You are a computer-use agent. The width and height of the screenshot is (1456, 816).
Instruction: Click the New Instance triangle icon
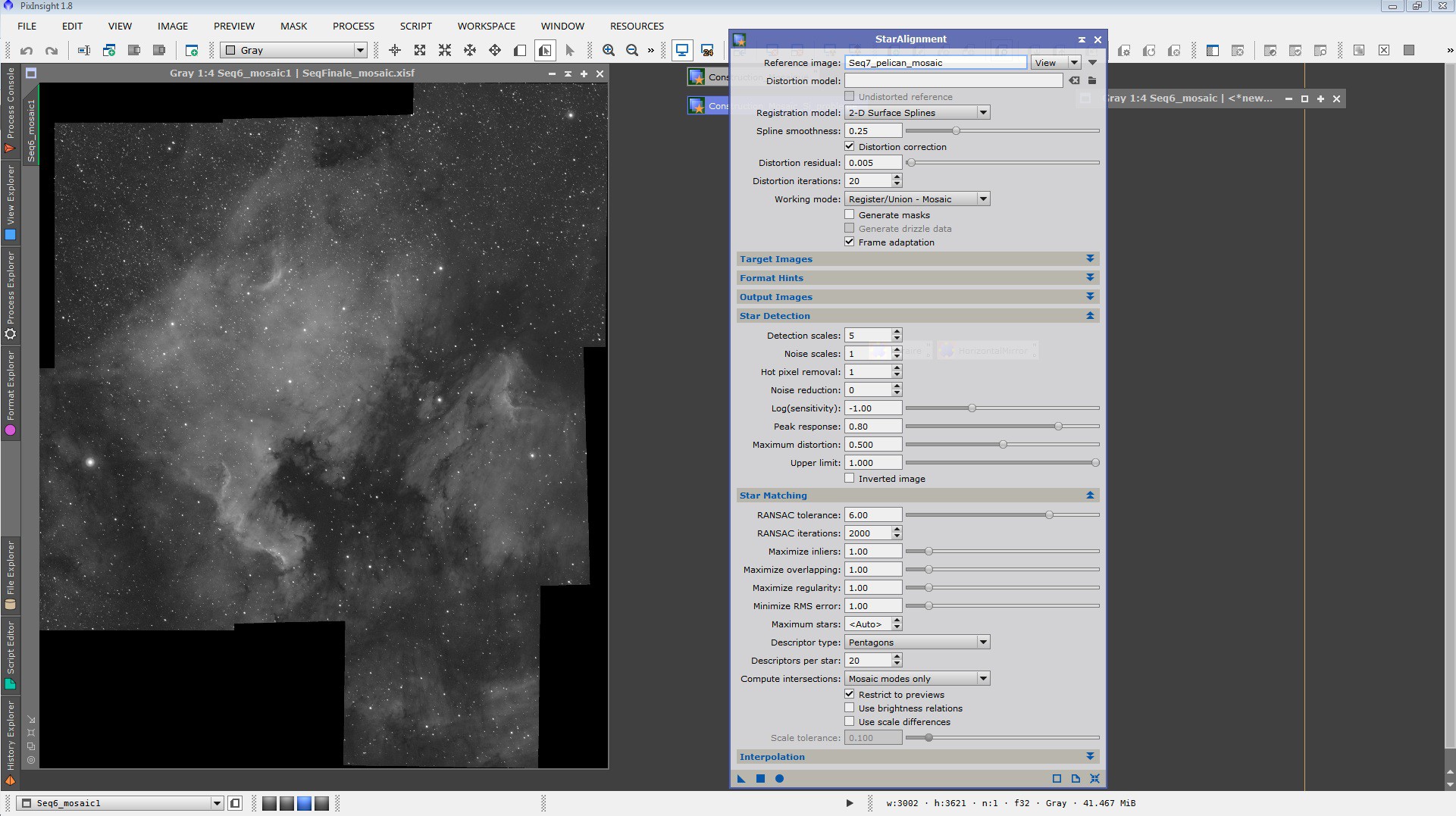(741, 778)
